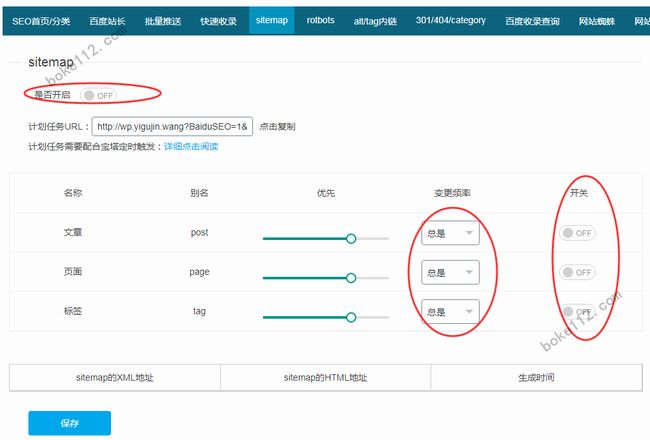Image resolution: width=650 pixels, height=440 pixels.
Task: Click the 开关 column header
Action: point(579,193)
